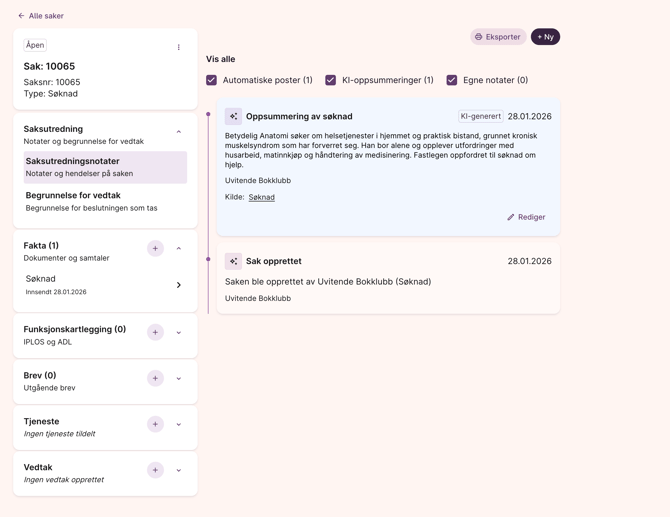Disable Egne notater filter checkbox

452,80
